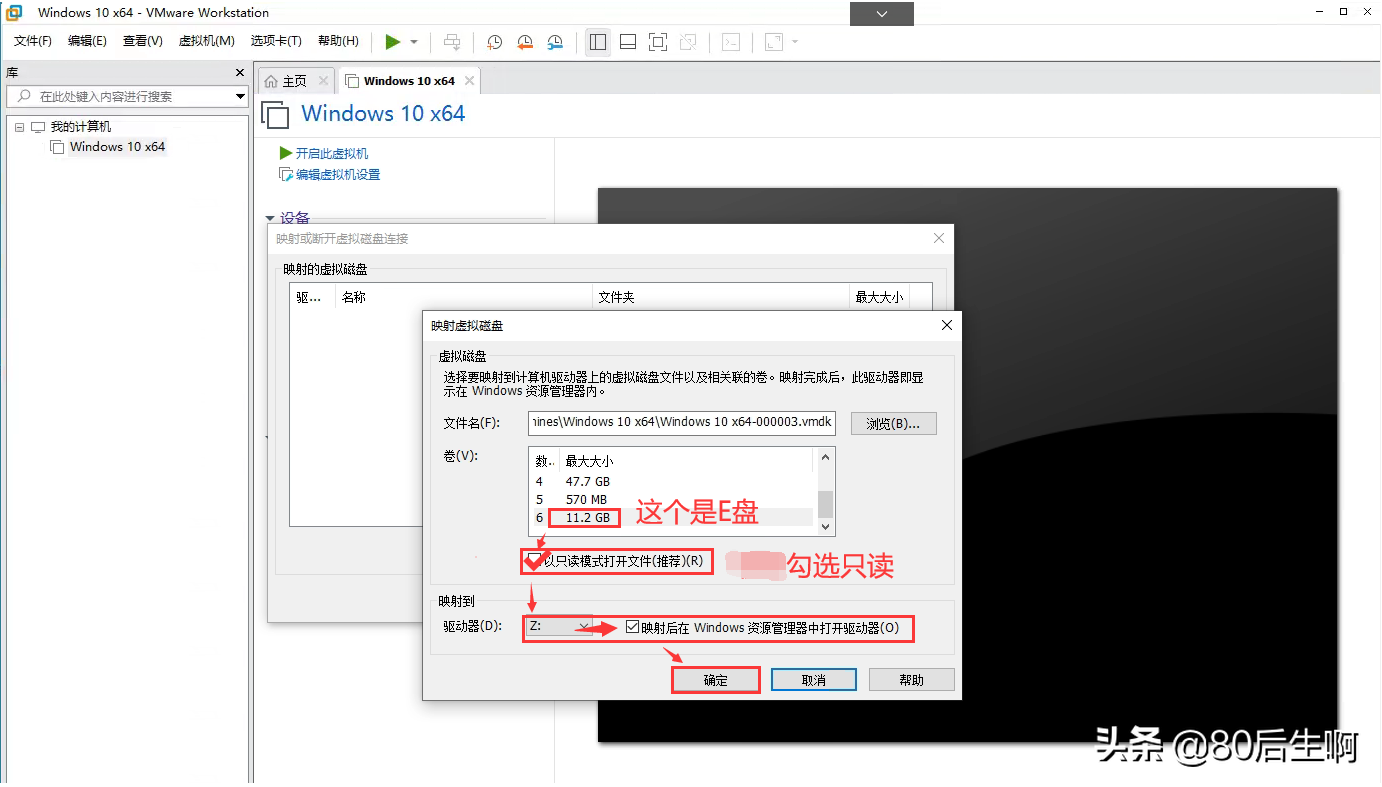The height and width of the screenshot is (787, 1382).
Task: Click 文件夹 column header in mapped disks list
Action: [720, 297]
